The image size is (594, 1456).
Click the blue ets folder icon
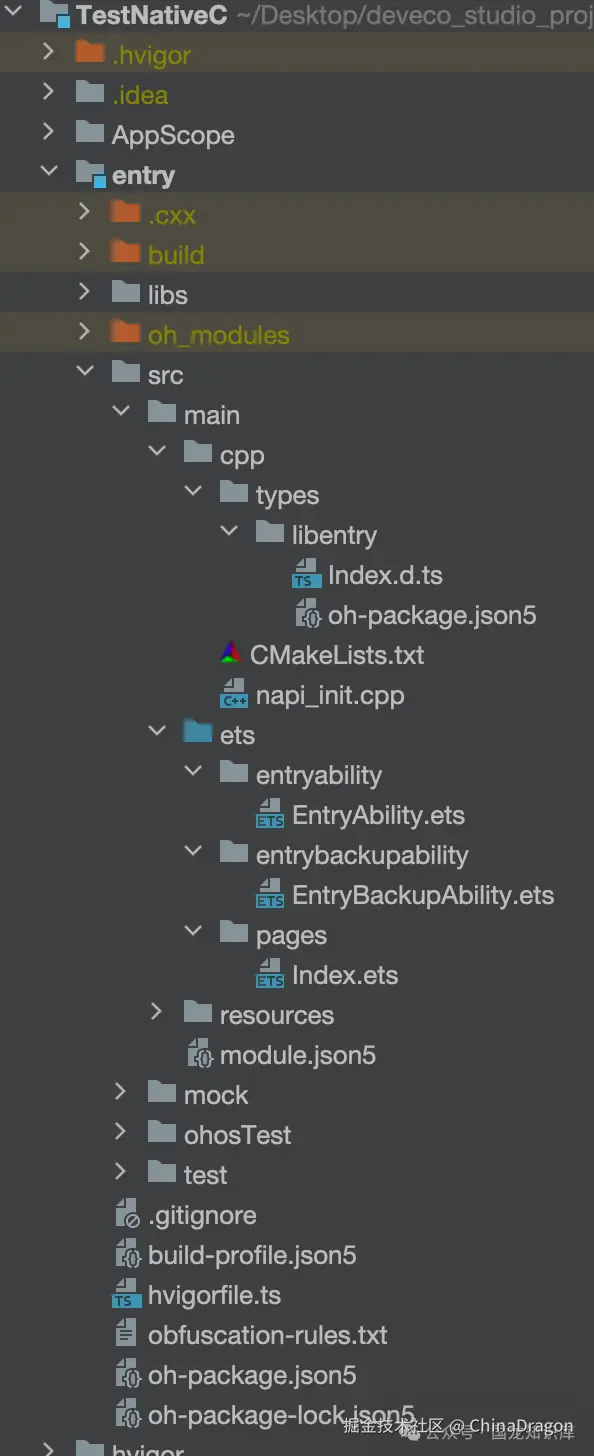(198, 733)
